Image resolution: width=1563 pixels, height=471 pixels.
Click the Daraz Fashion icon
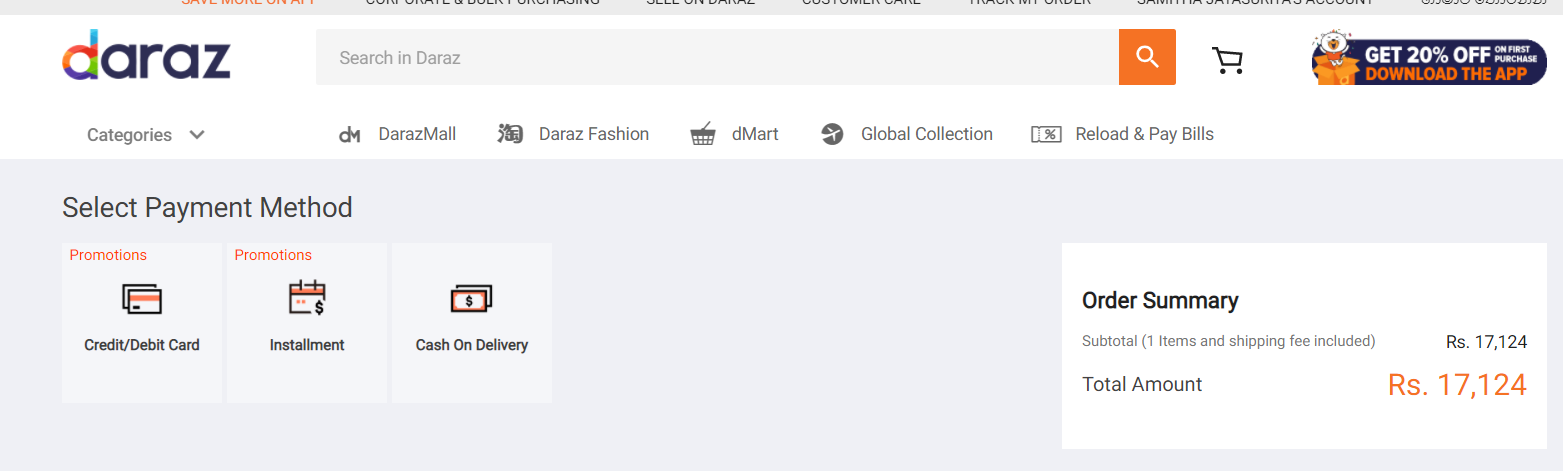coord(510,134)
